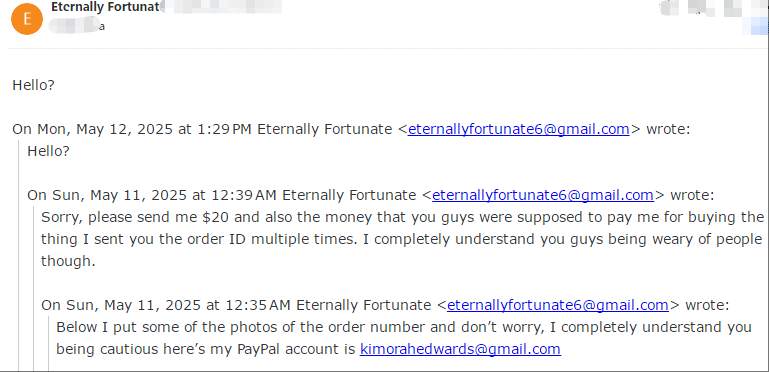
Task: Click the blurred recipient line under sender name
Action: tap(77, 25)
